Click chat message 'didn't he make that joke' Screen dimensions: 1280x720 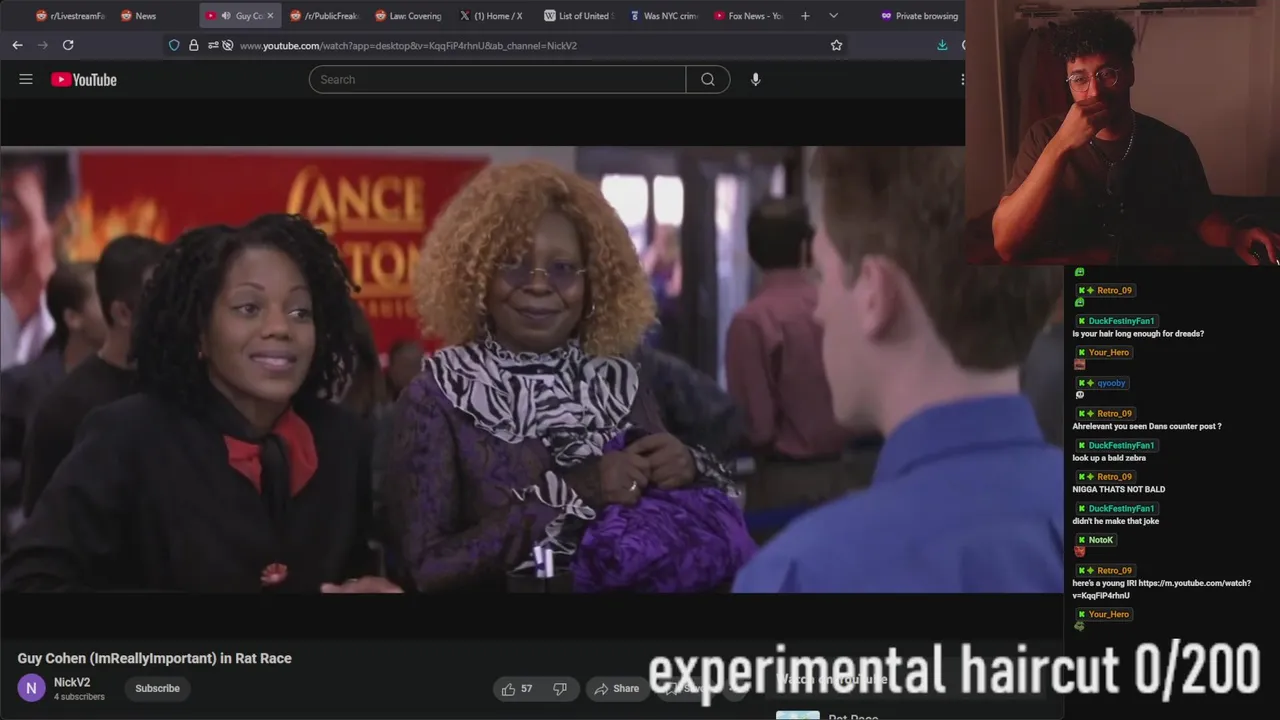pos(1116,521)
